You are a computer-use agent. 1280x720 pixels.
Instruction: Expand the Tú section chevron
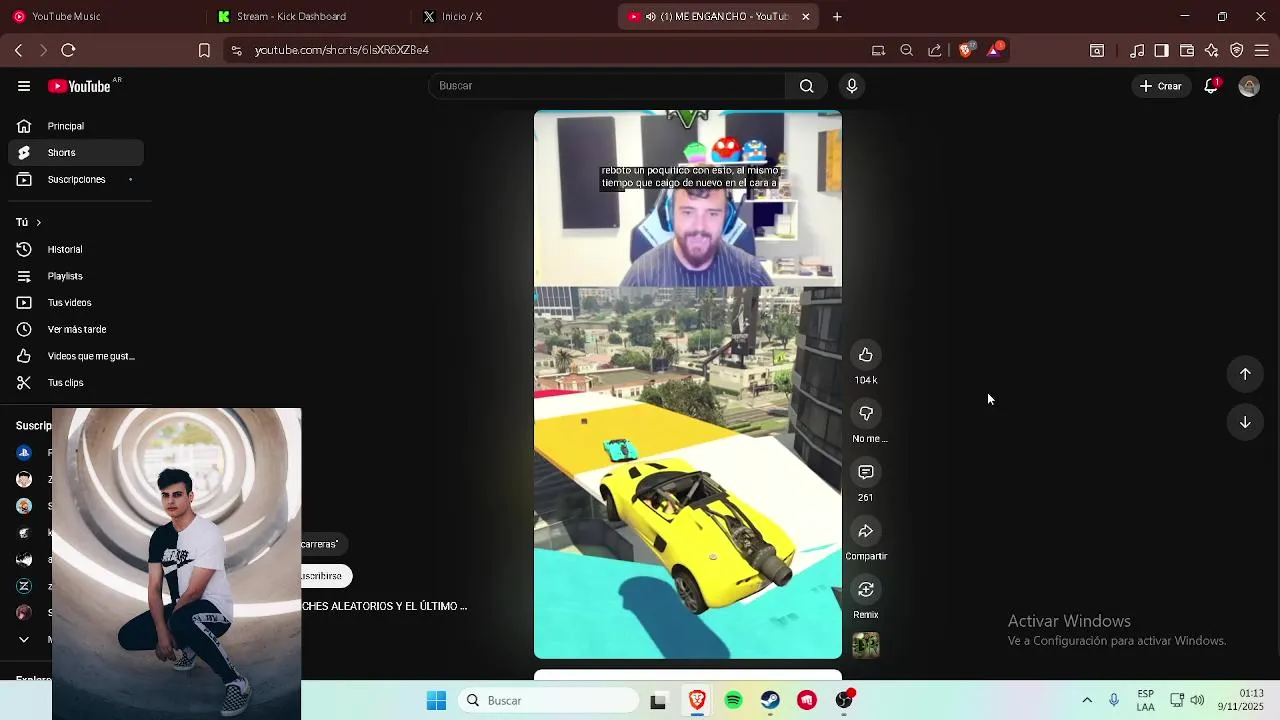pyautogui.click(x=38, y=222)
